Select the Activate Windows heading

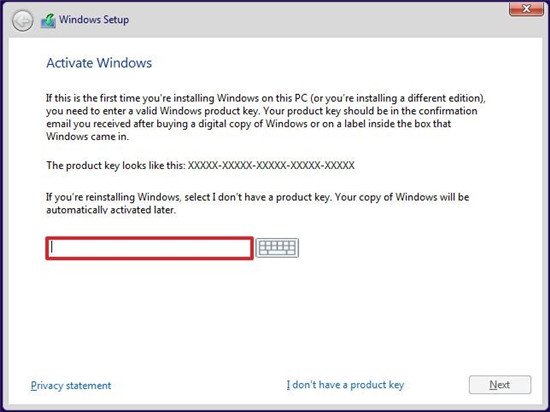(99, 63)
